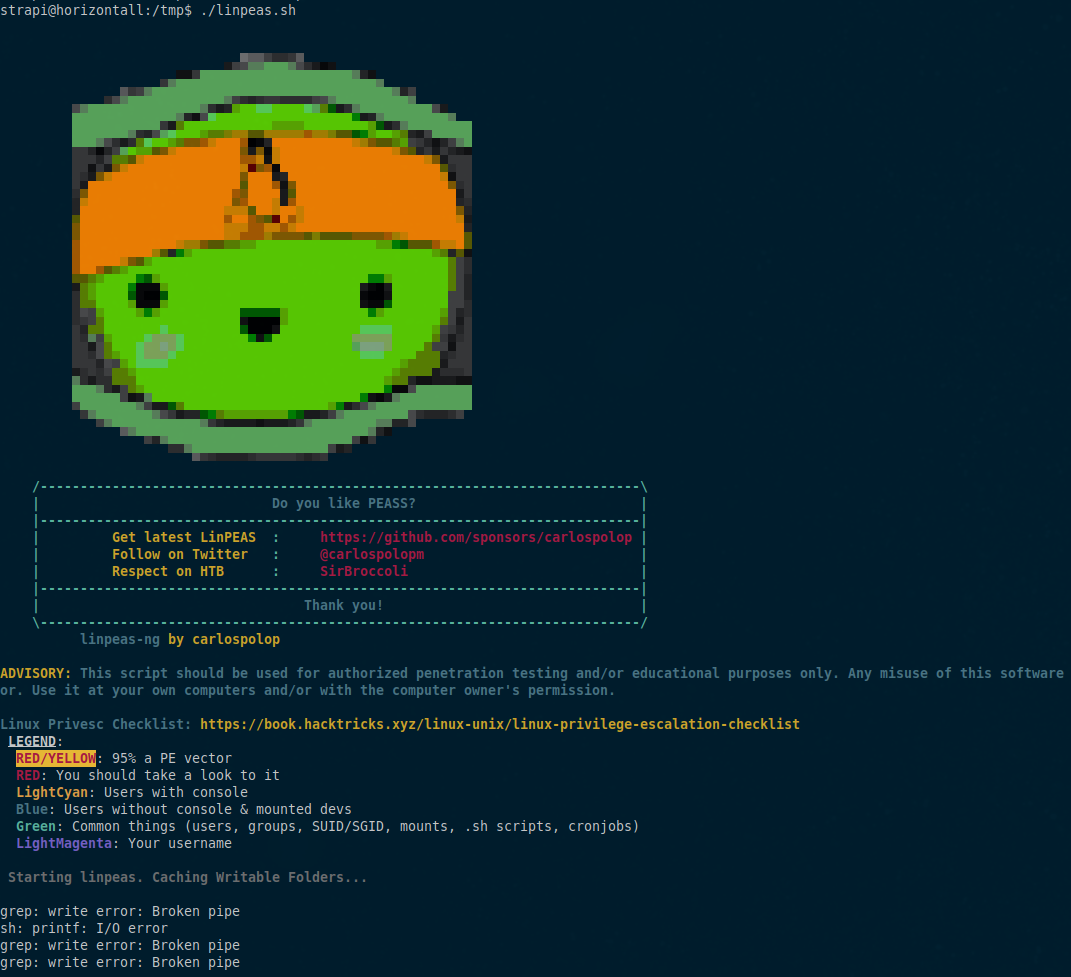
Task: Click the '95% a PE vector' legend description
Action: pyautogui.click(x=172, y=758)
